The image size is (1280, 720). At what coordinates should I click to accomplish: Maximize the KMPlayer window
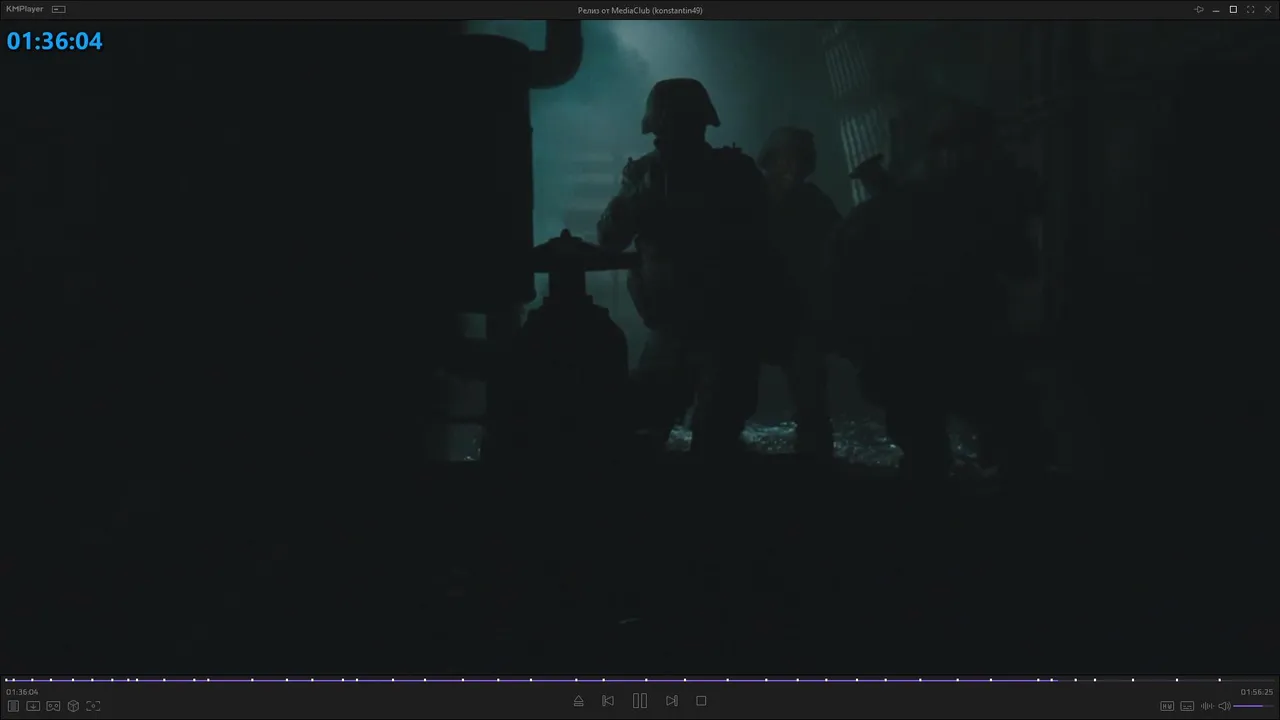1233,9
